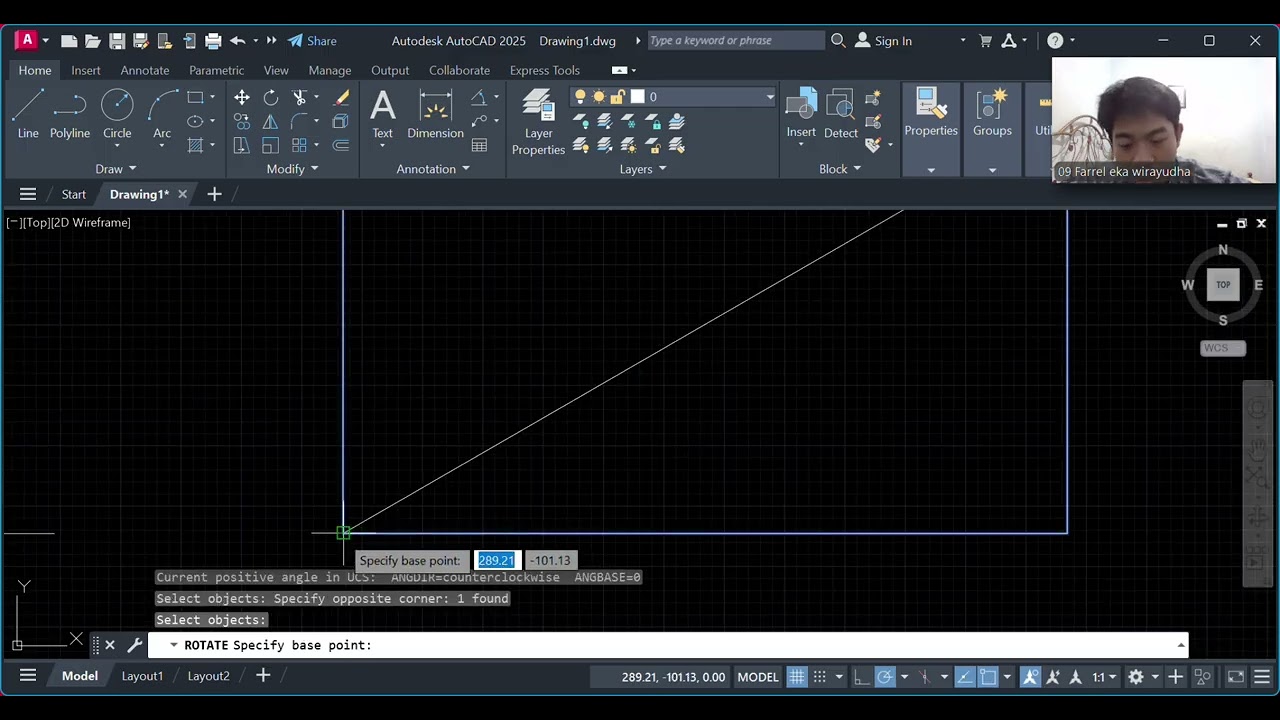
Task: Toggle Clean Screen in status bar
Action: click(x=1236, y=677)
